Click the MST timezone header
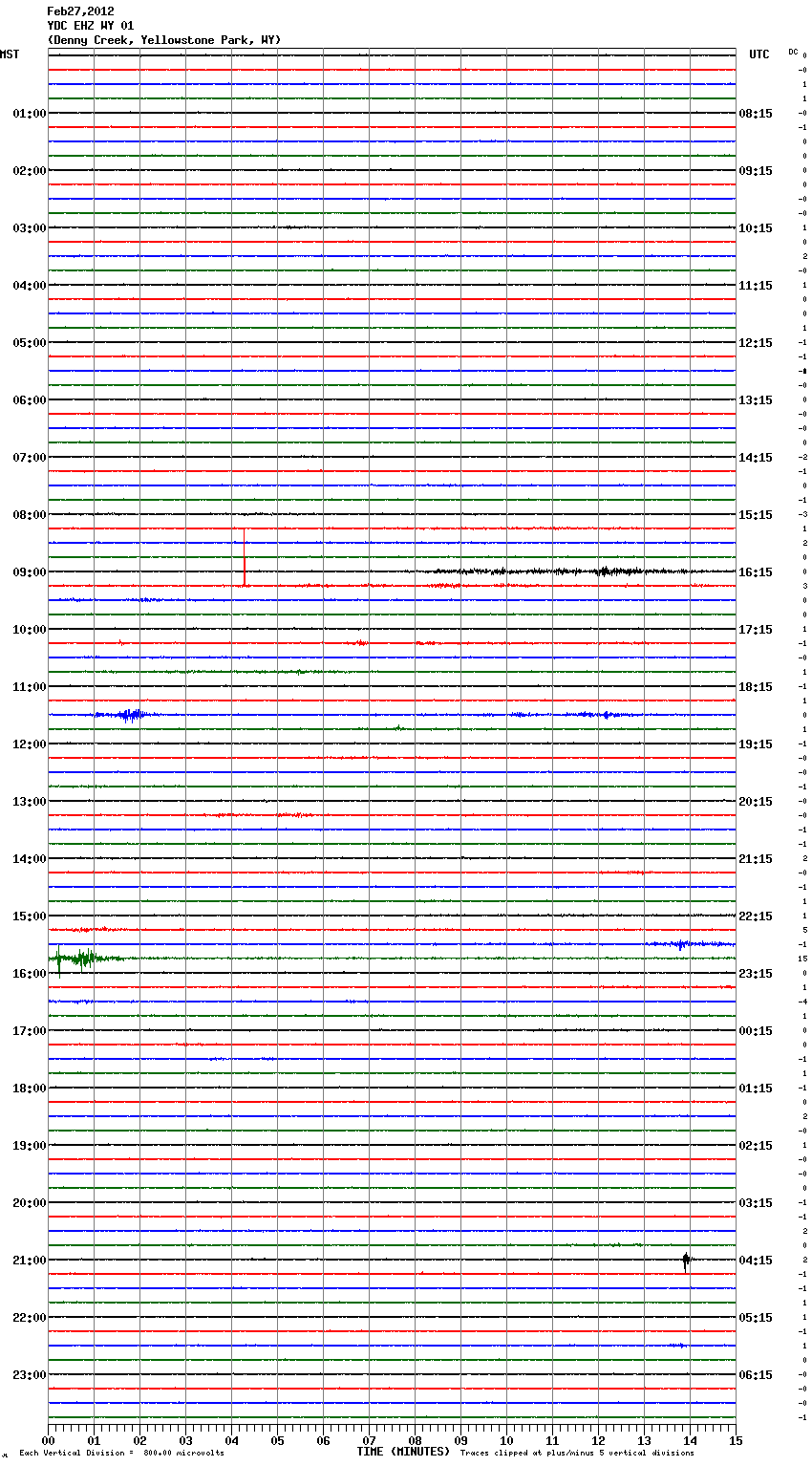This screenshot has height=1466, width=812. tap(10, 54)
